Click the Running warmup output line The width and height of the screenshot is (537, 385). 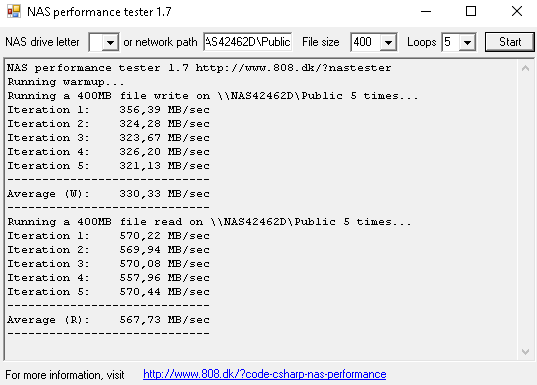65,82
